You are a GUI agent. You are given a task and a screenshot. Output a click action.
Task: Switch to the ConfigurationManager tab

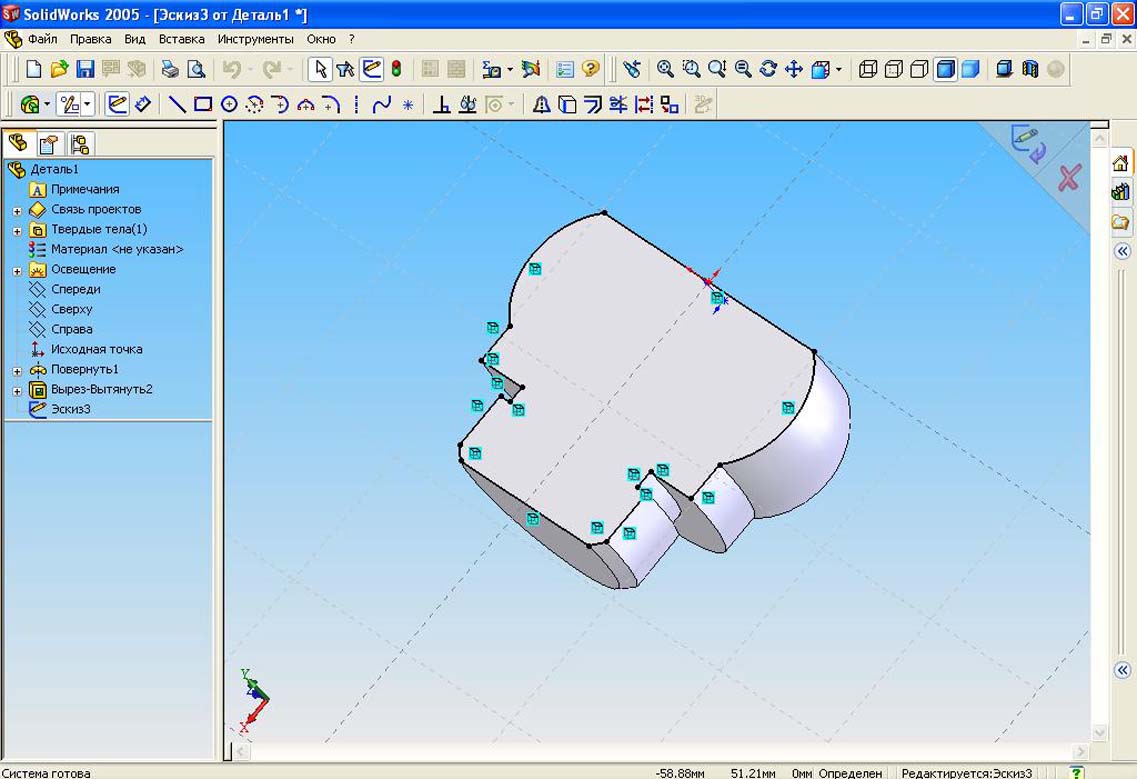pyautogui.click(x=80, y=144)
